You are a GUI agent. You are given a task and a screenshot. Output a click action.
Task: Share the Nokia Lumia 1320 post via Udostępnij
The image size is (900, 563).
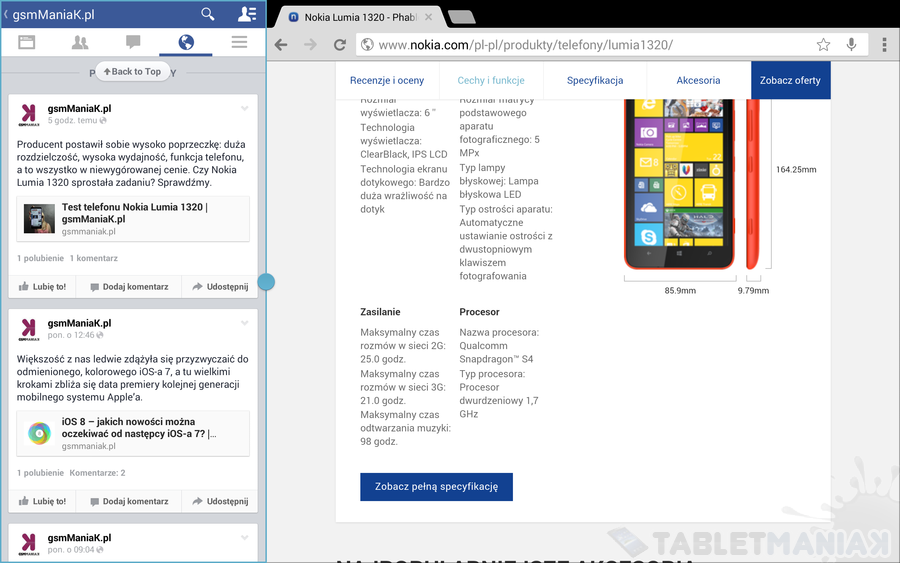tap(220, 286)
